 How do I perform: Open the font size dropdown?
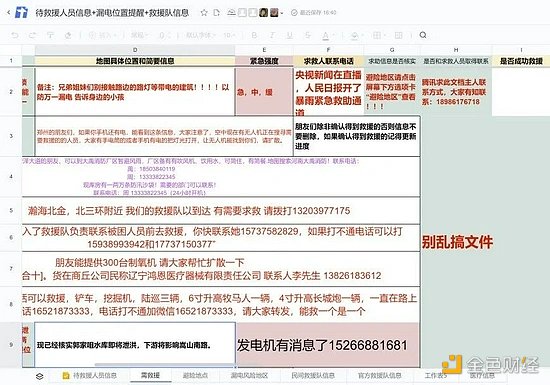pos(229,35)
